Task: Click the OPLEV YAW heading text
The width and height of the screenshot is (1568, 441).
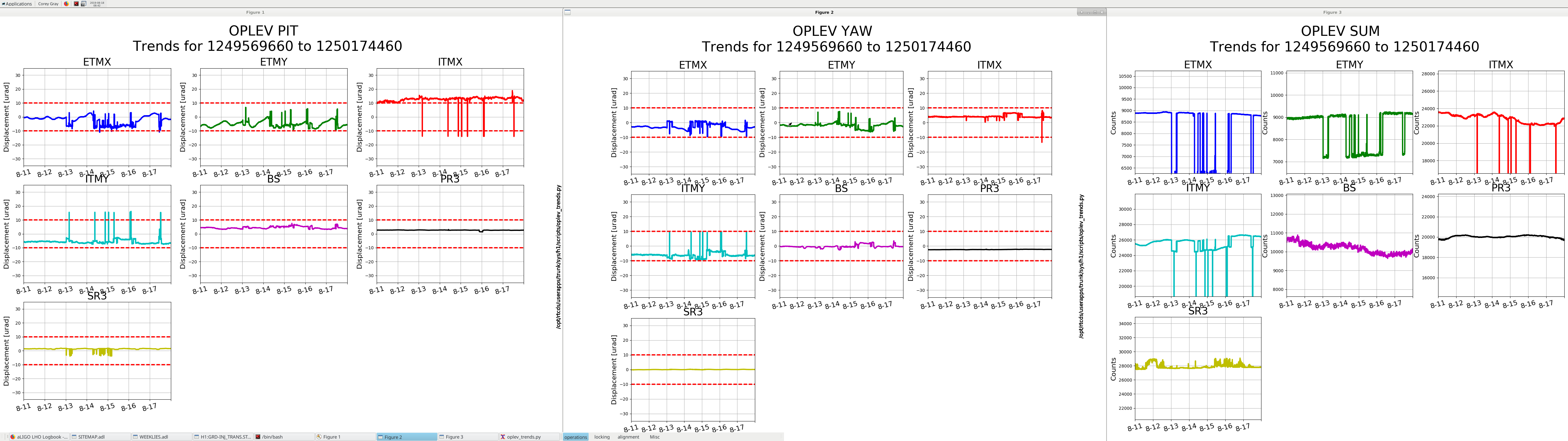Action: [832, 31]
